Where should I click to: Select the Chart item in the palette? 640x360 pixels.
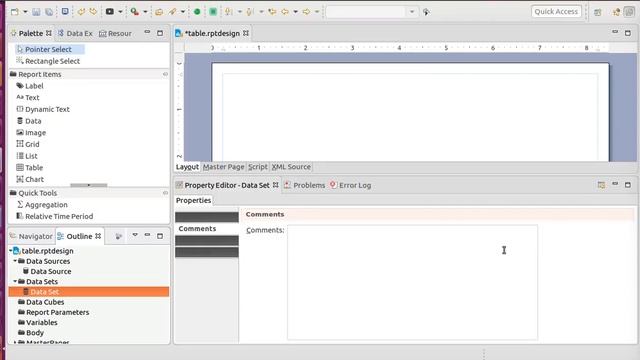(x=30, y=179)
